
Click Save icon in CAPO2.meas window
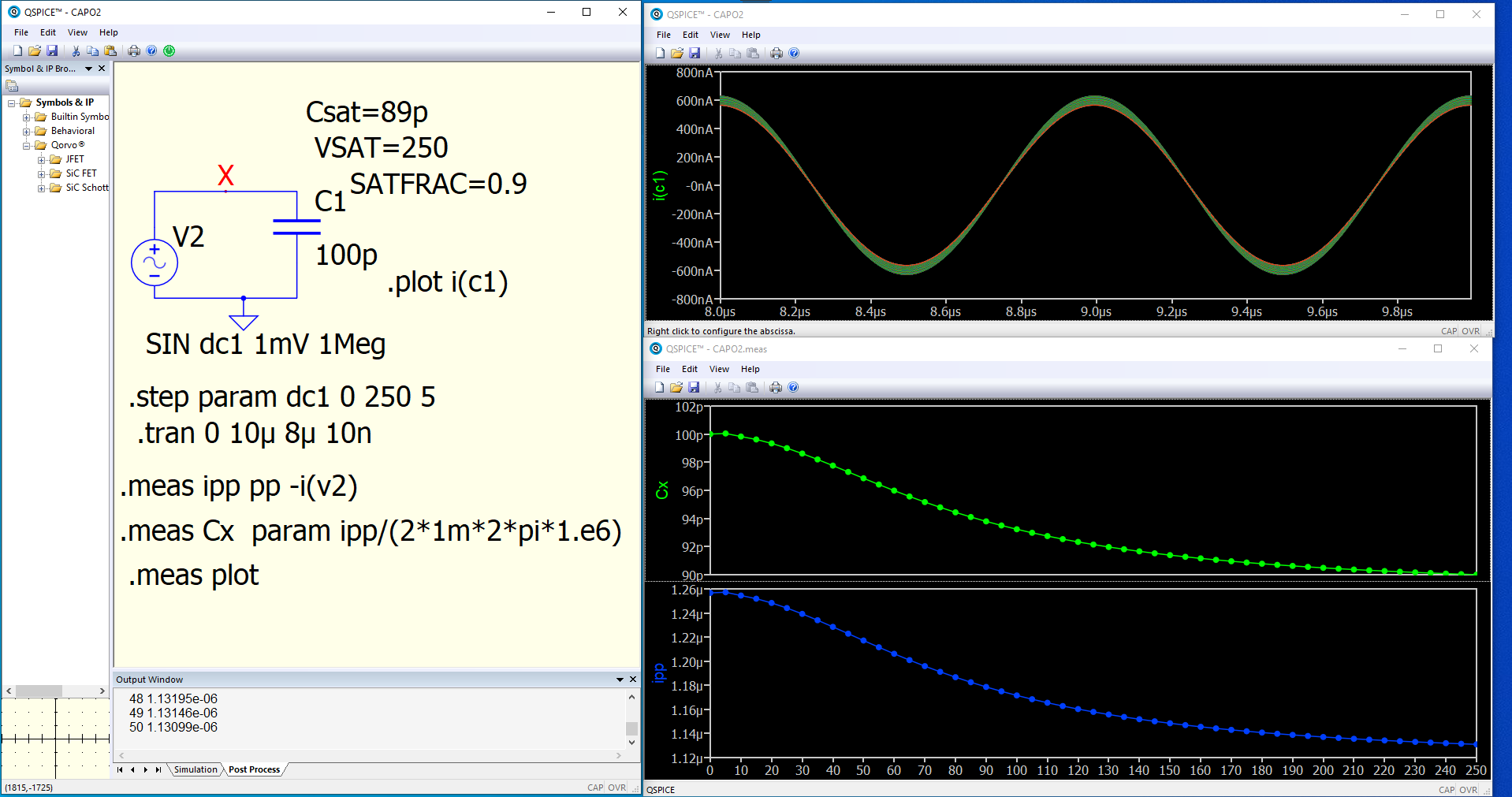pyautogui.click(x=694, y=387)
